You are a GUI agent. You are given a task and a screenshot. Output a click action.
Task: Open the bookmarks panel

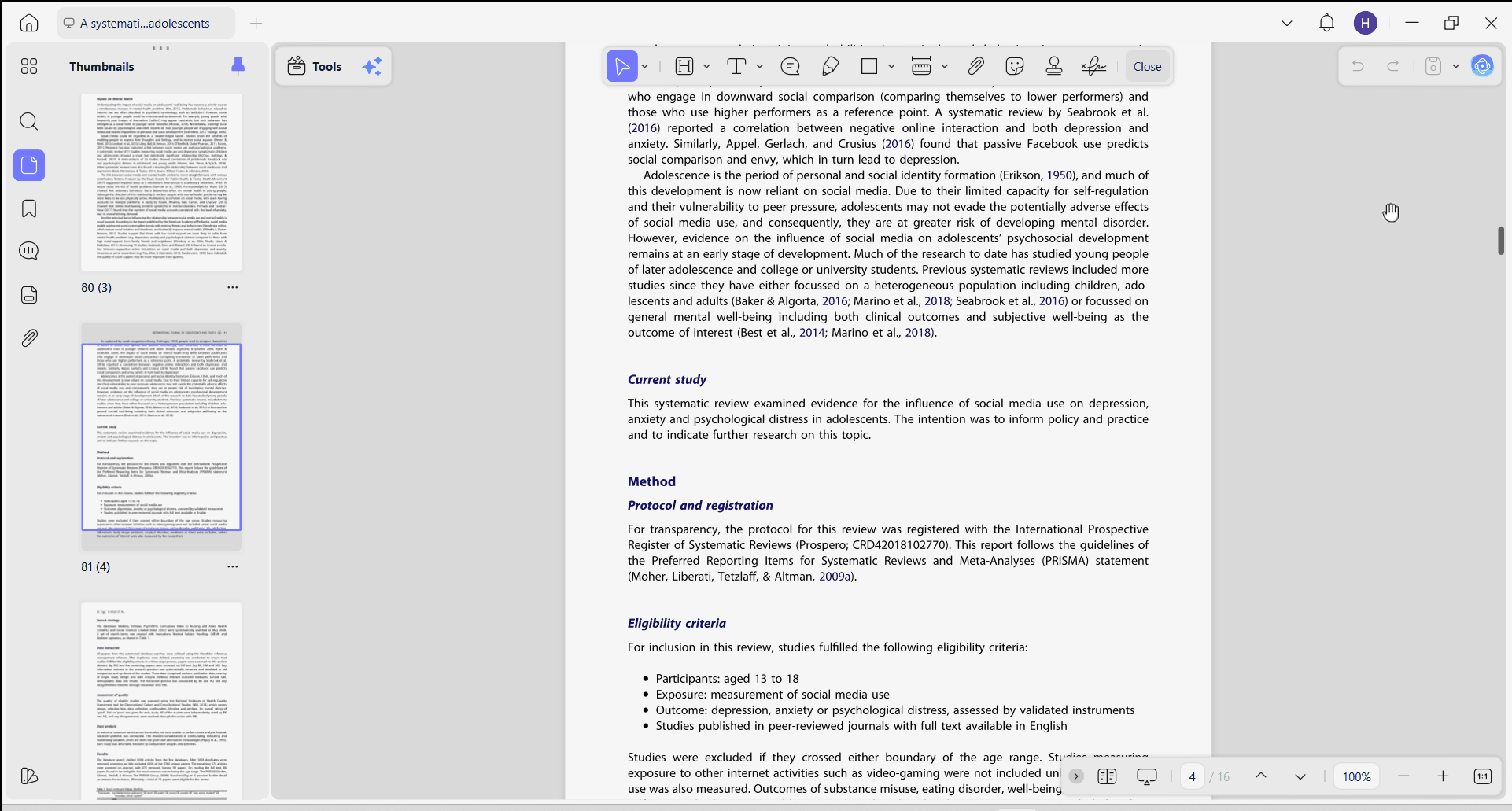click(x=29, y=208)
